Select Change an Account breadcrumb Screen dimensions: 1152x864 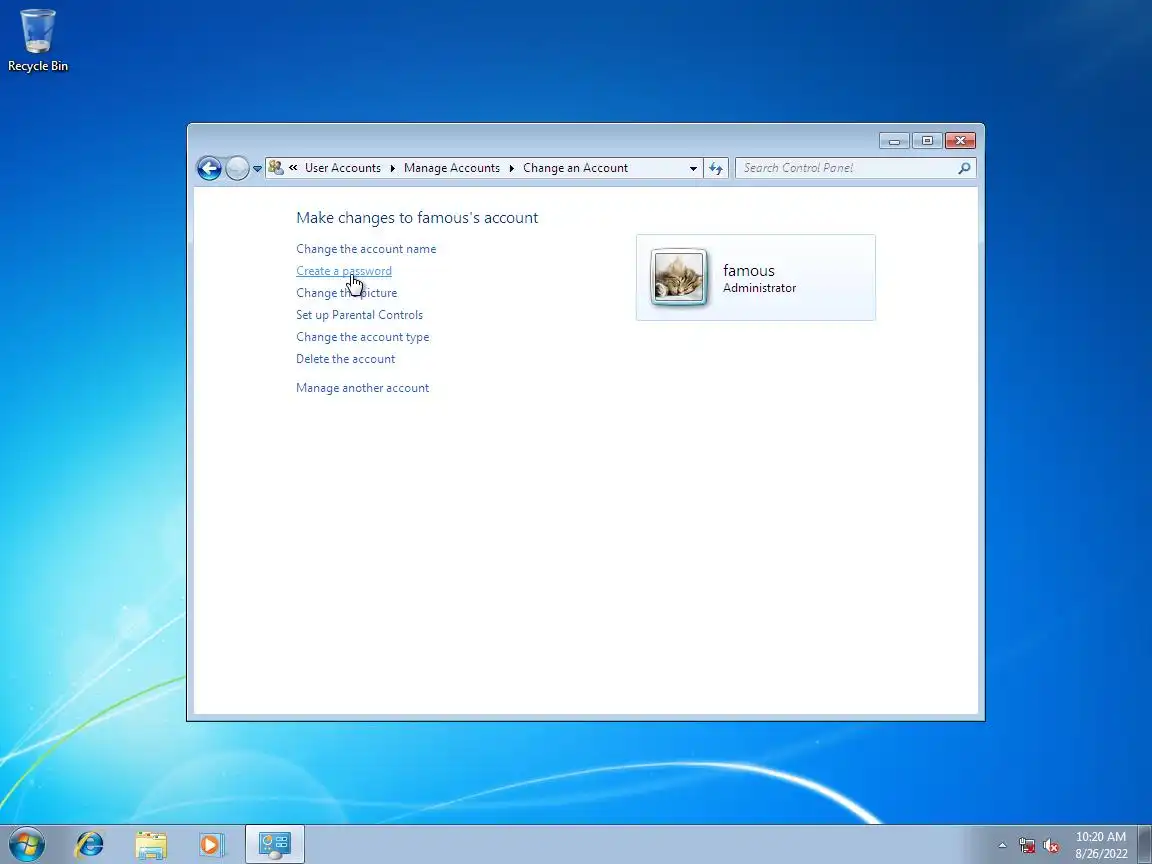click(x=575, y=168)
